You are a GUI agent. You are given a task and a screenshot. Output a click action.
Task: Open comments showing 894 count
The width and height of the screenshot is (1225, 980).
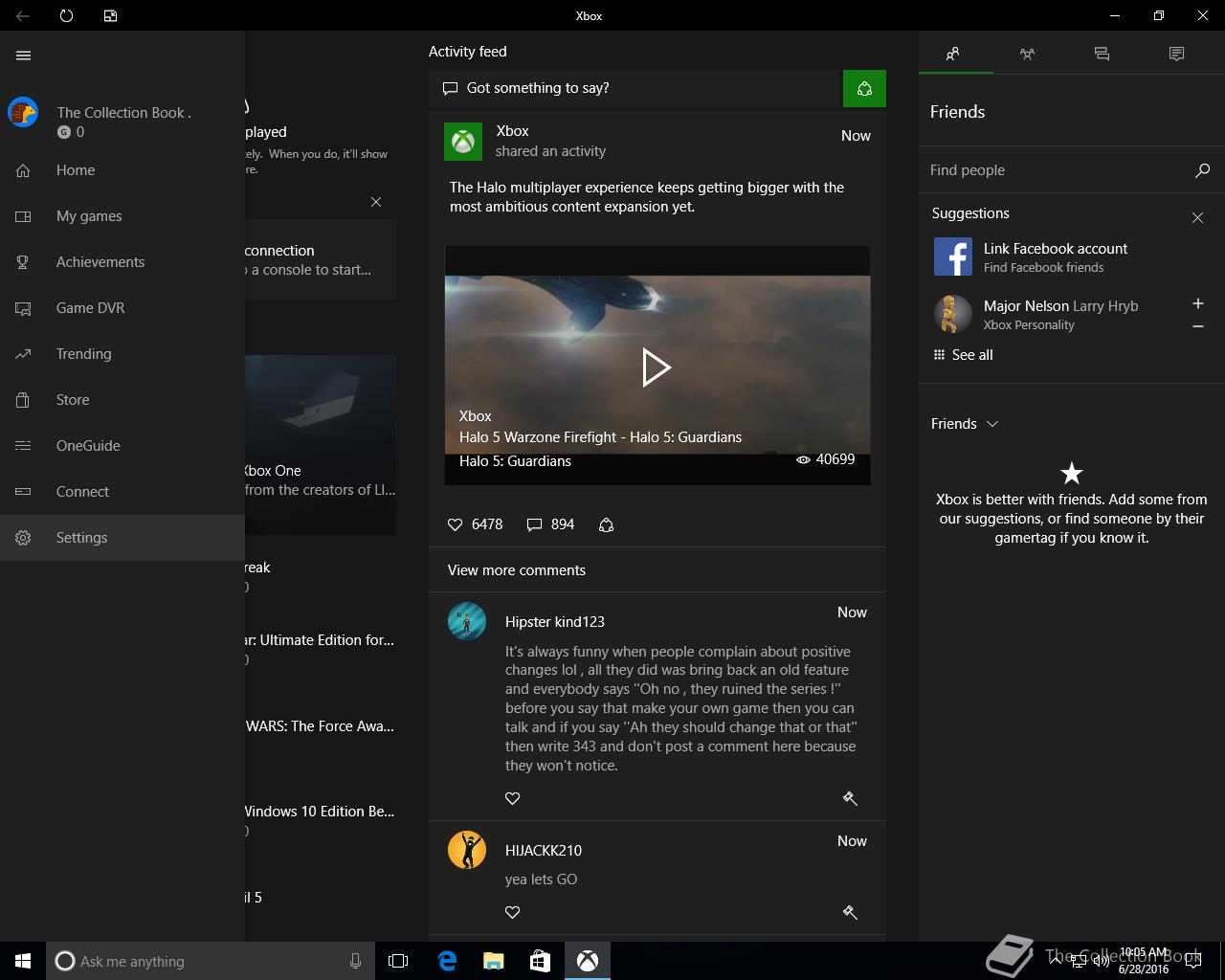tap(550, 524)
